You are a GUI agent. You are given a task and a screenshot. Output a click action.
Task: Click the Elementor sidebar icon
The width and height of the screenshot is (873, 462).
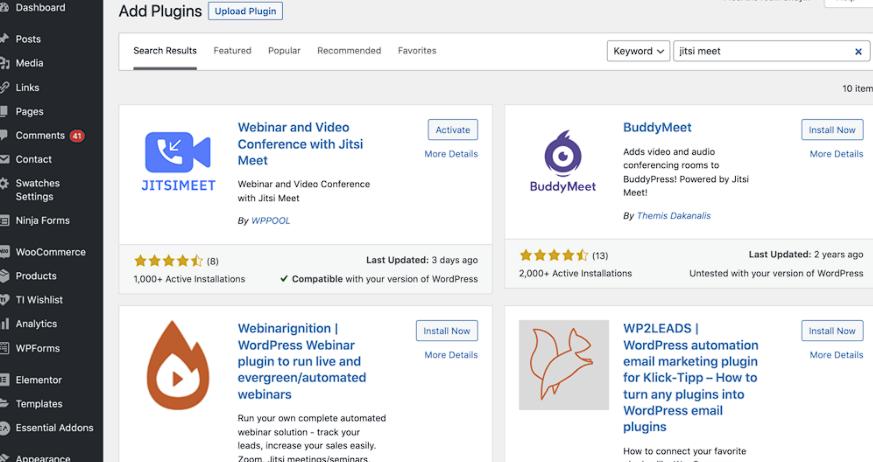pyautogui.click(x=4, y=380)
